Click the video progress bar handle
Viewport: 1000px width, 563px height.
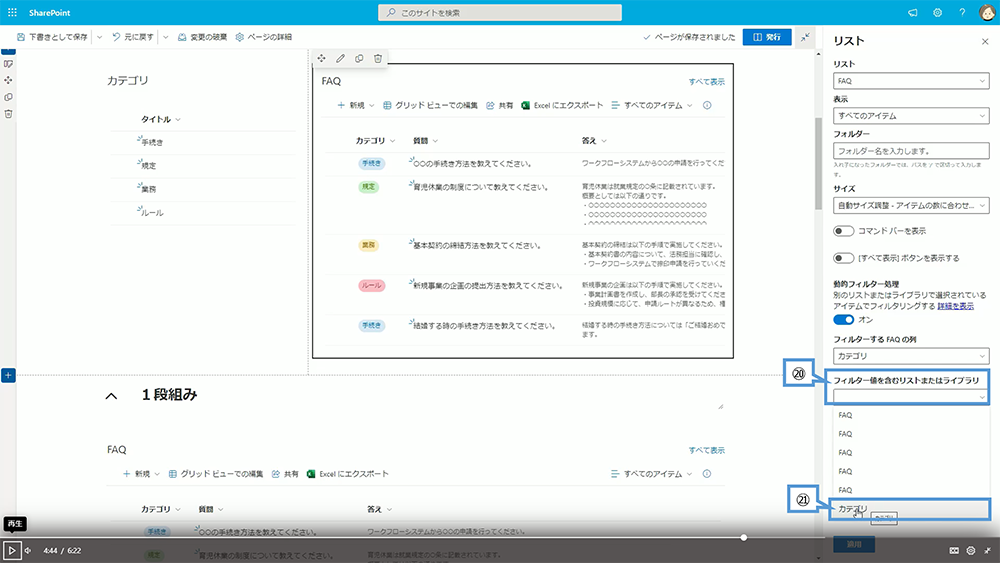[744, 537]
